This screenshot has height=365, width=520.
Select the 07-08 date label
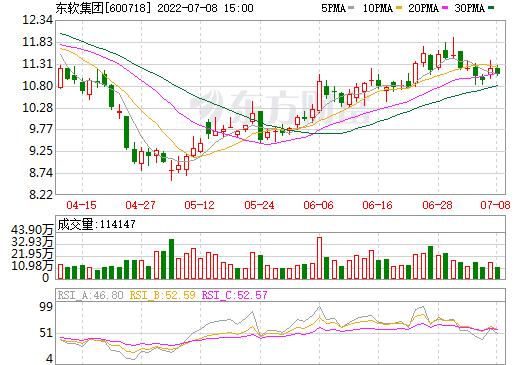(x=495, y=205)
